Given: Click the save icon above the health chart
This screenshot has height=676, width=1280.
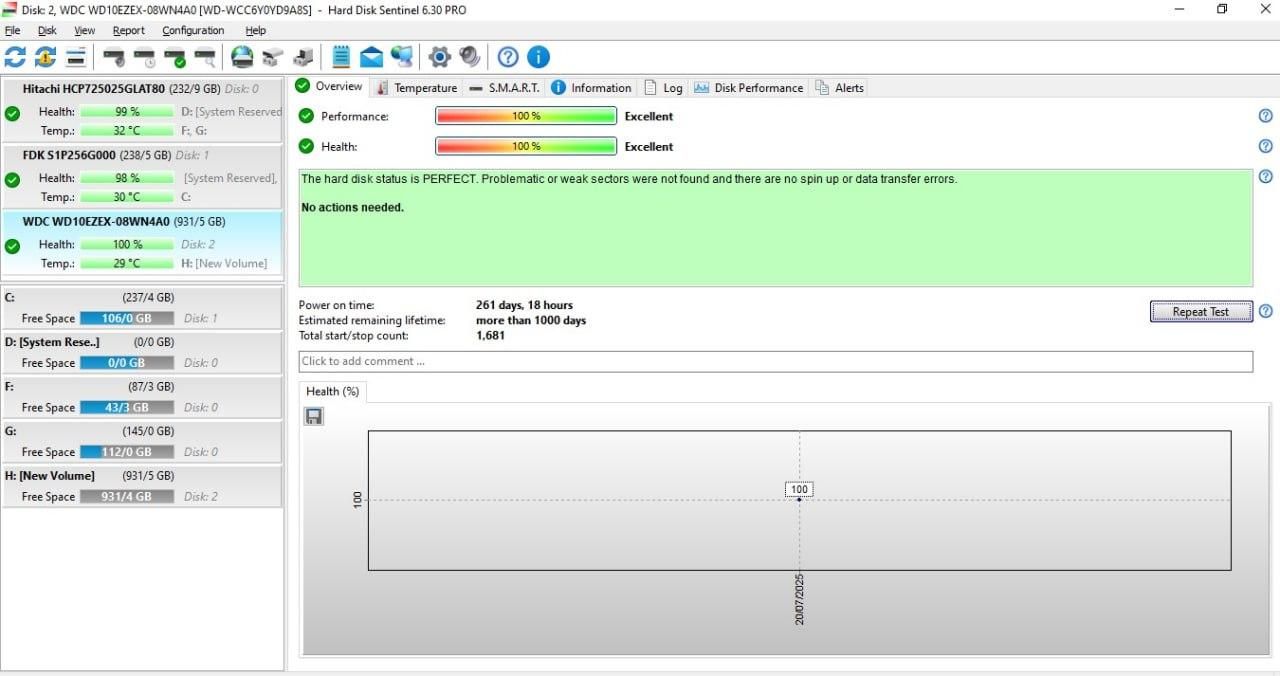Looking at the screenshot, I should tap(314, 415).
